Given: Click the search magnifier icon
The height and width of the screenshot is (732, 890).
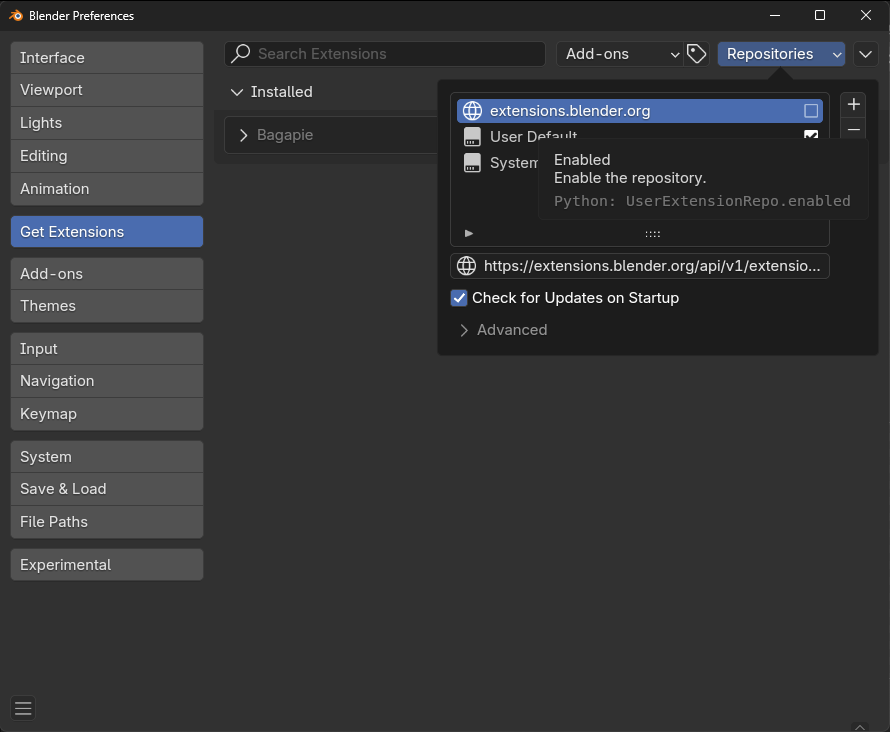Looking at the screenshot, I should [241, 54].
